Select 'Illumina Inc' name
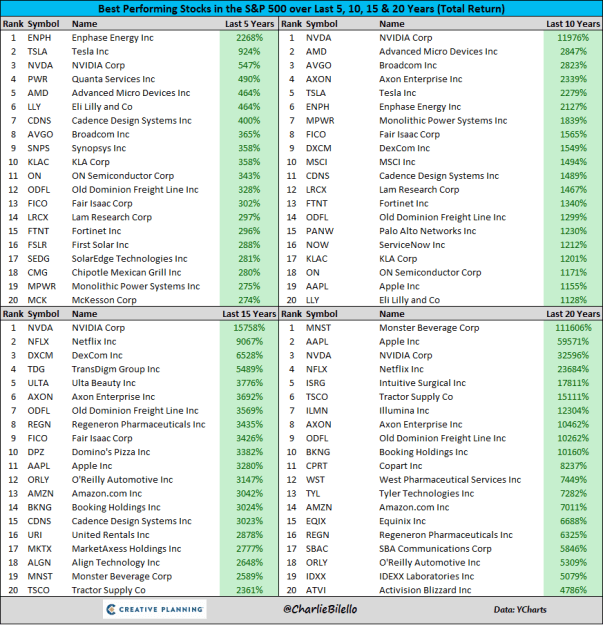The height and width of the screenshot is (625, 603). (404, 411)
